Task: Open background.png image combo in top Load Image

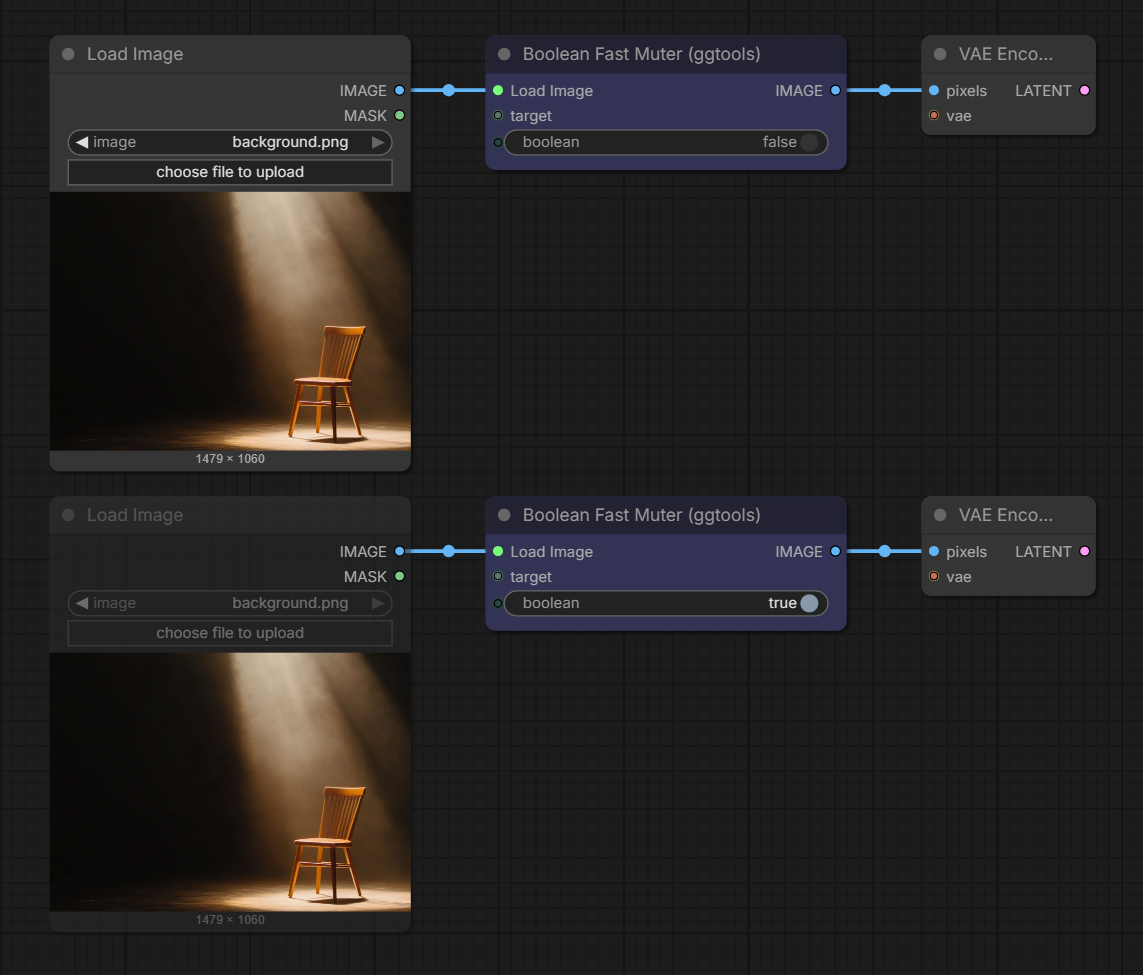Action: pos(230,142)
